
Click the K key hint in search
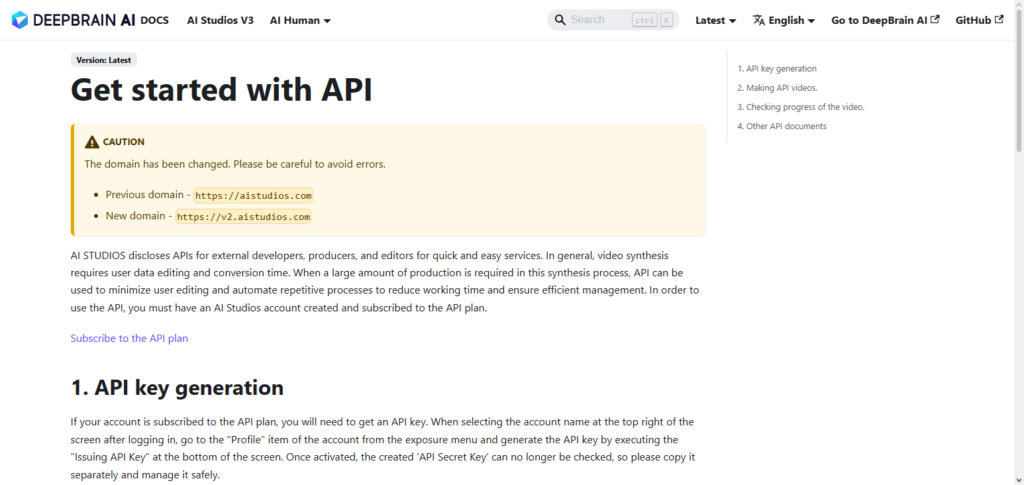pos(666,20)
